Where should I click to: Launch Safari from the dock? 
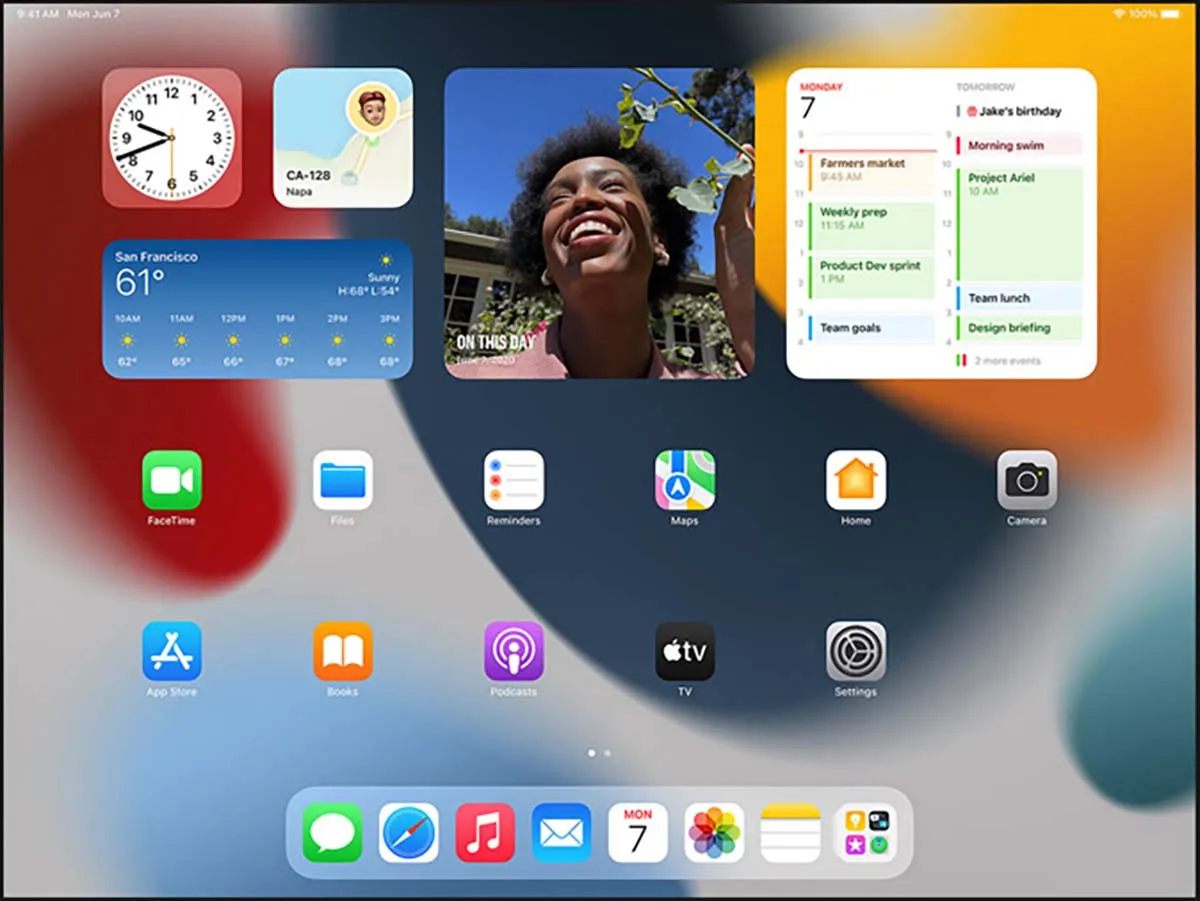pos(408,831)
